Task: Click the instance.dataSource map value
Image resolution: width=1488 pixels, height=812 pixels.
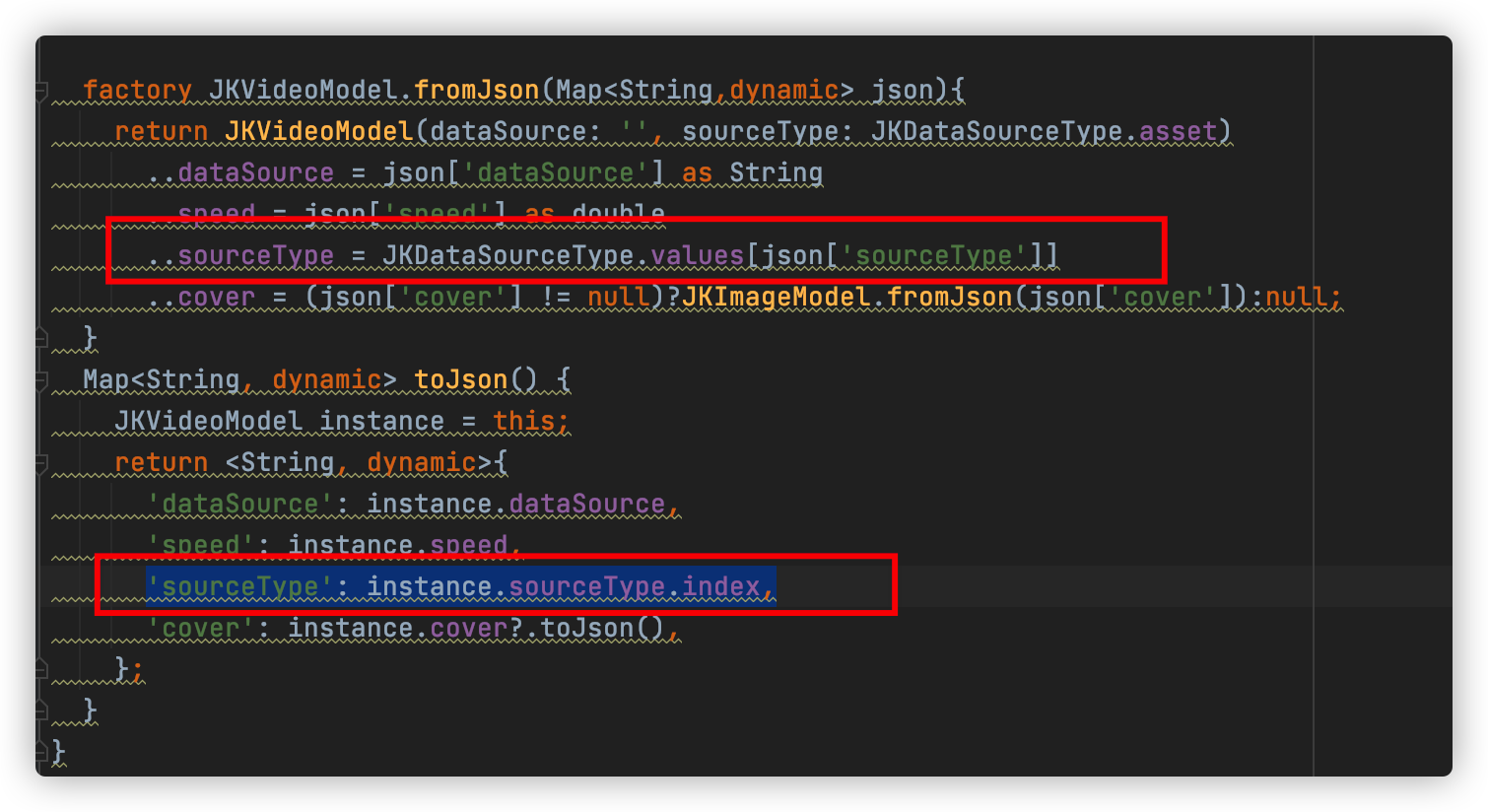Action: 517,503
